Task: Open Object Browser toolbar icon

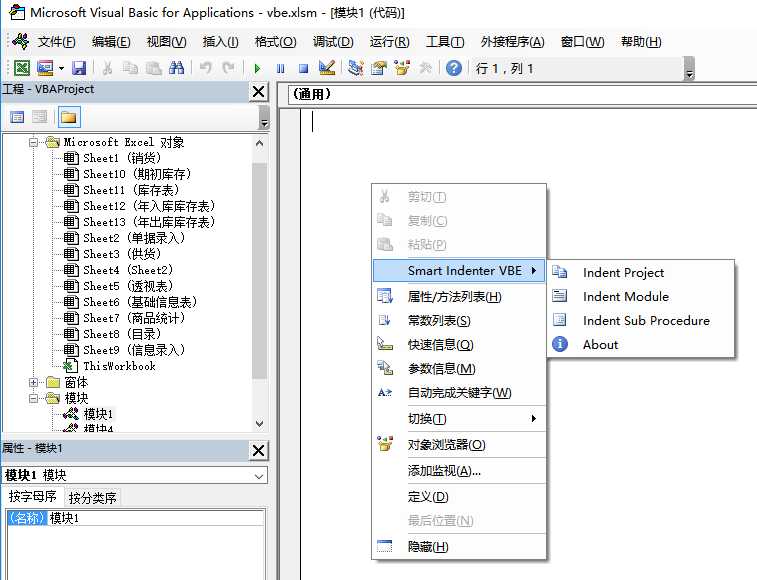Action: tap(402, 68)
